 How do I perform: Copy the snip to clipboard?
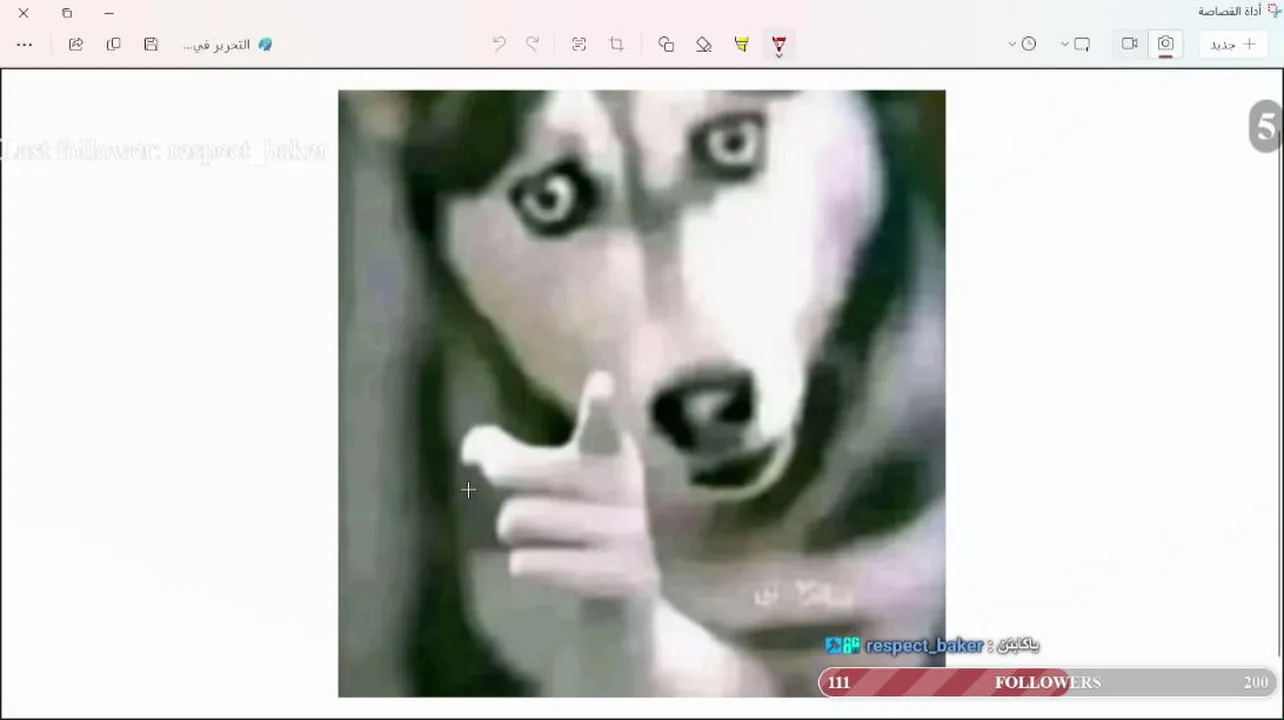pyautogui.click(x=114, y=44)
